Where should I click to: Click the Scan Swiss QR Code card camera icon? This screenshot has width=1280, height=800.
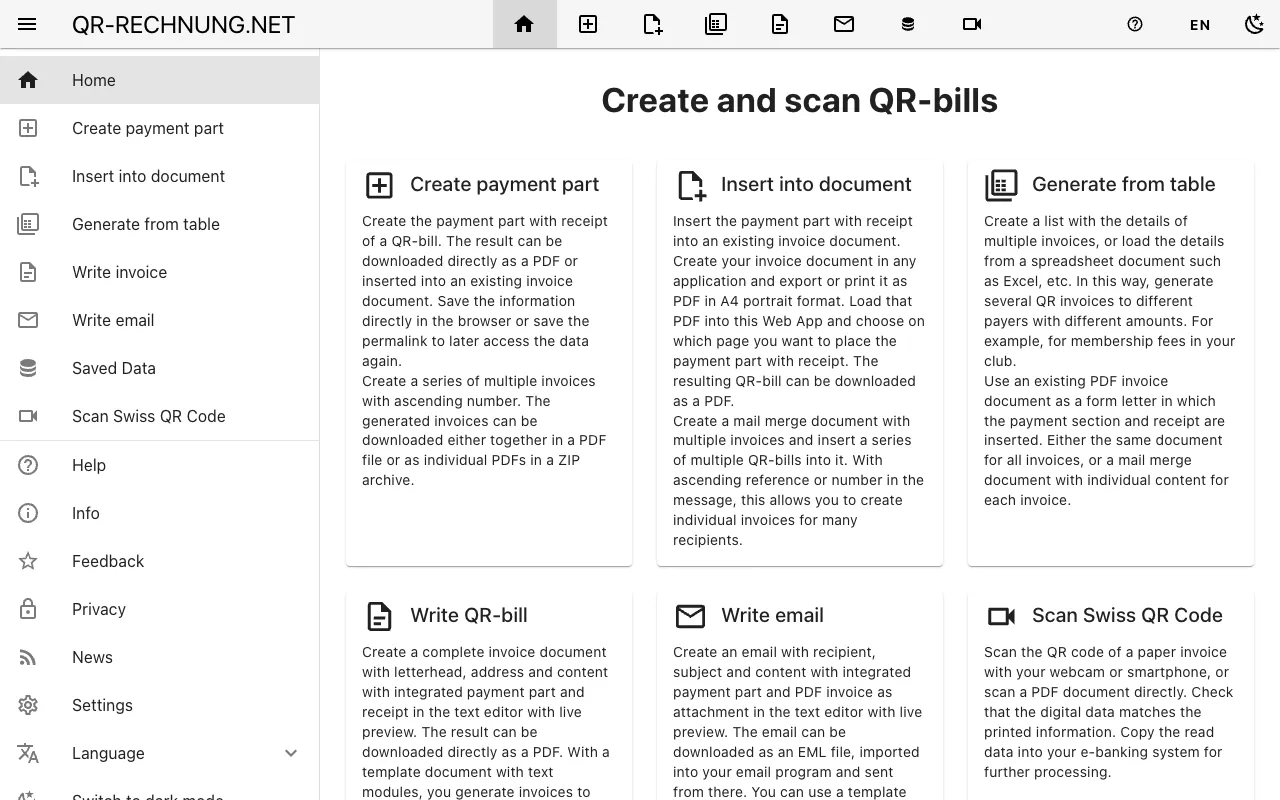pyautogui.click(x=1001, y=616)
